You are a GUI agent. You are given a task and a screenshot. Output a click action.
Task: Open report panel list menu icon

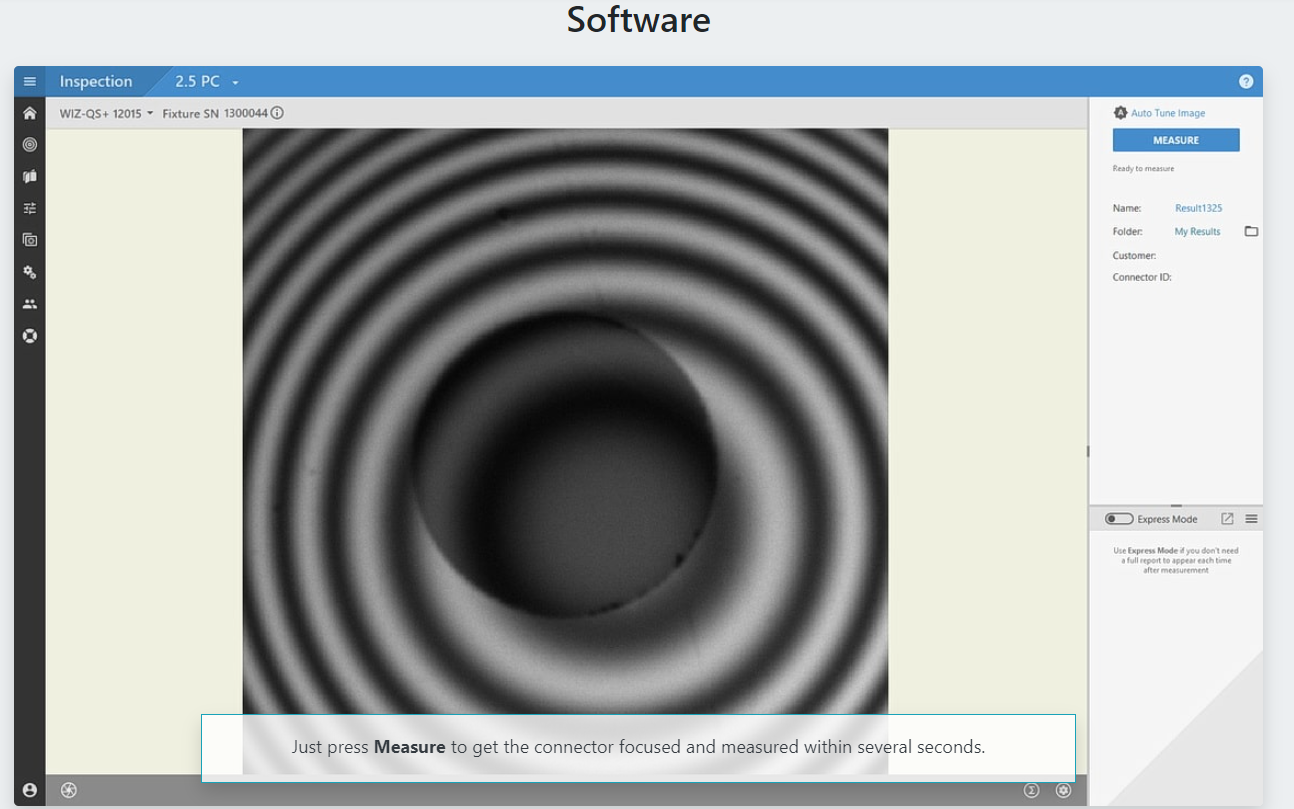pyautogui.click(x=1251, y=519)
